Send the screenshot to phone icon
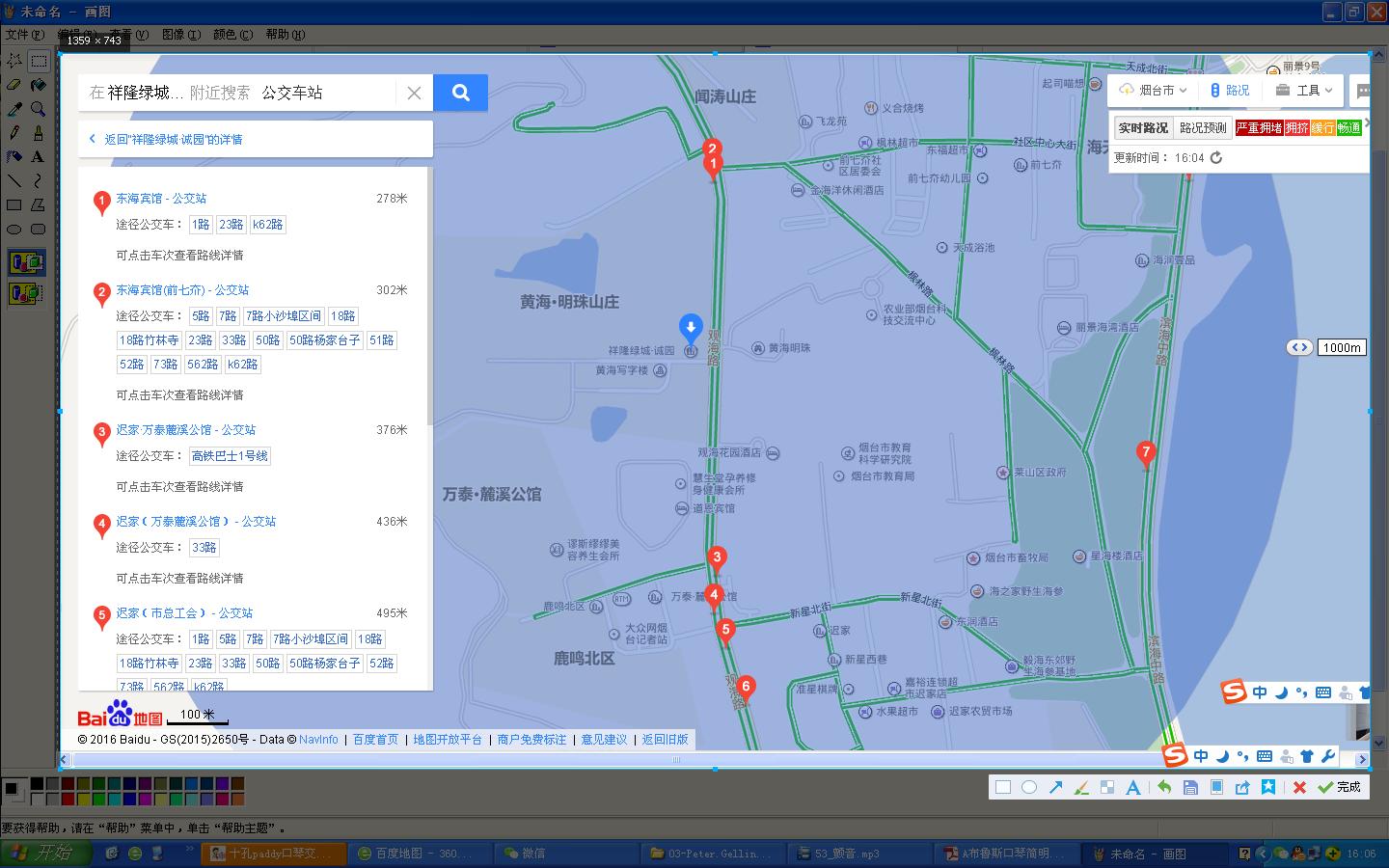 (1216, 787)
